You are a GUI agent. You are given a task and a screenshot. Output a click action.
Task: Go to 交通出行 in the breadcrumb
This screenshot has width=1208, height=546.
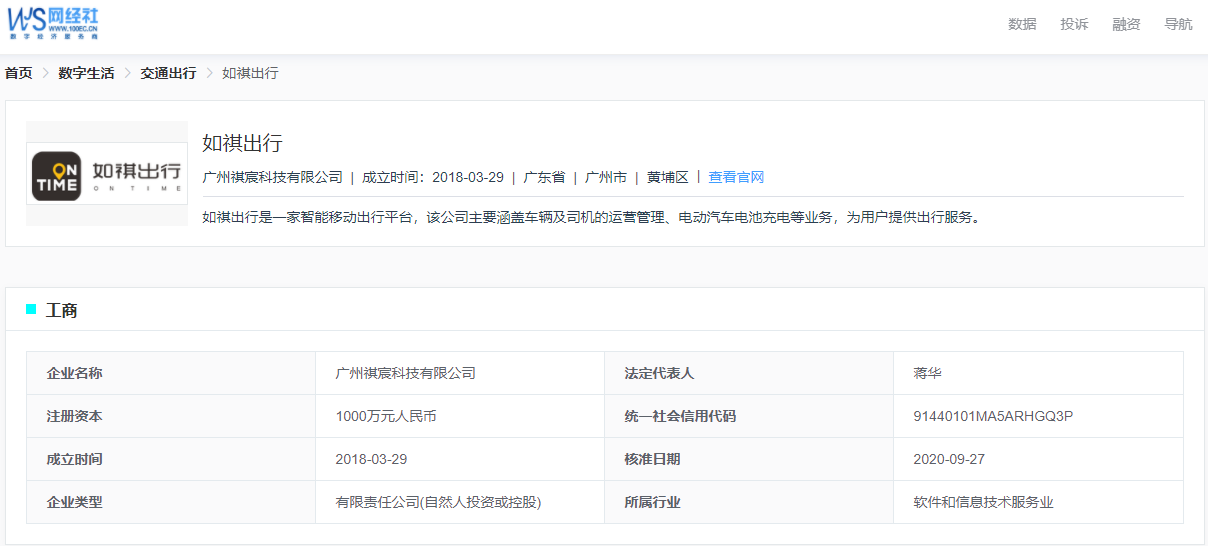coord(168,73)
